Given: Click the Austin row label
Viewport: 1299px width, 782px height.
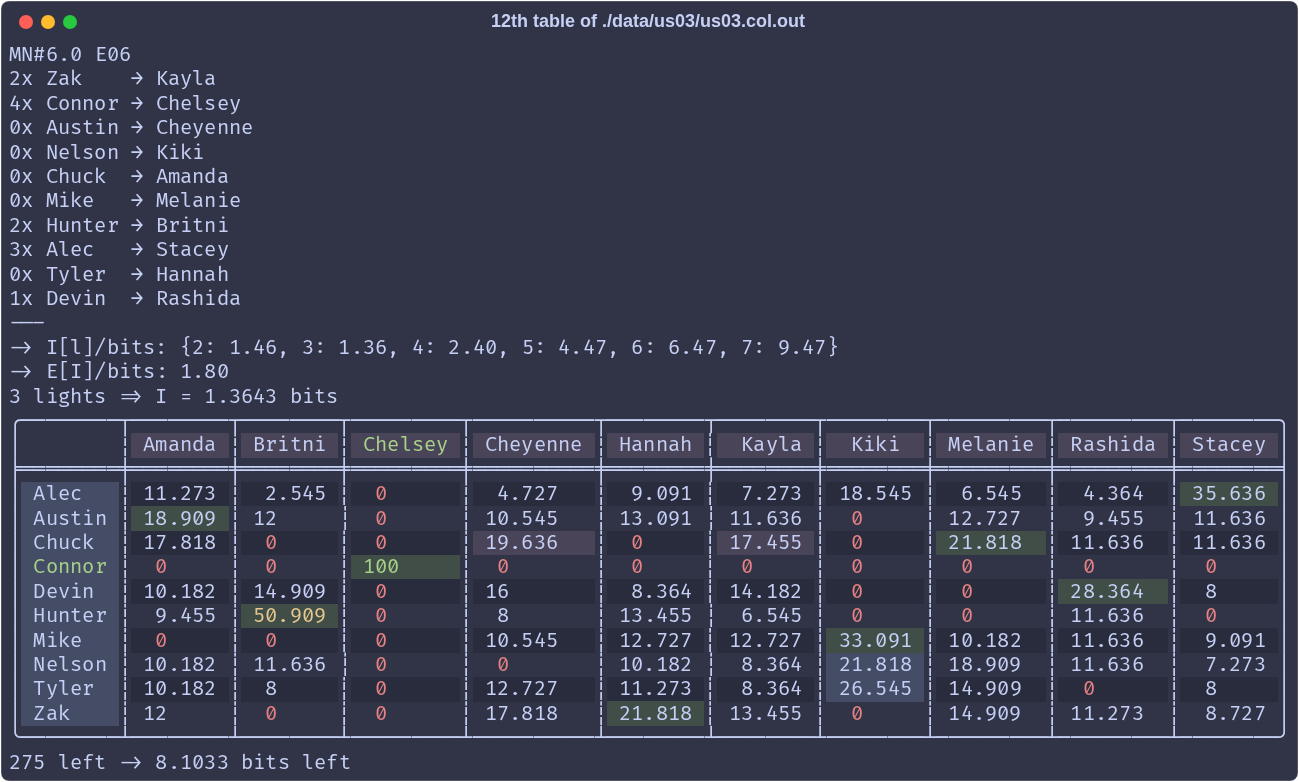Looking at the screenshot, I should click(70, 518).
